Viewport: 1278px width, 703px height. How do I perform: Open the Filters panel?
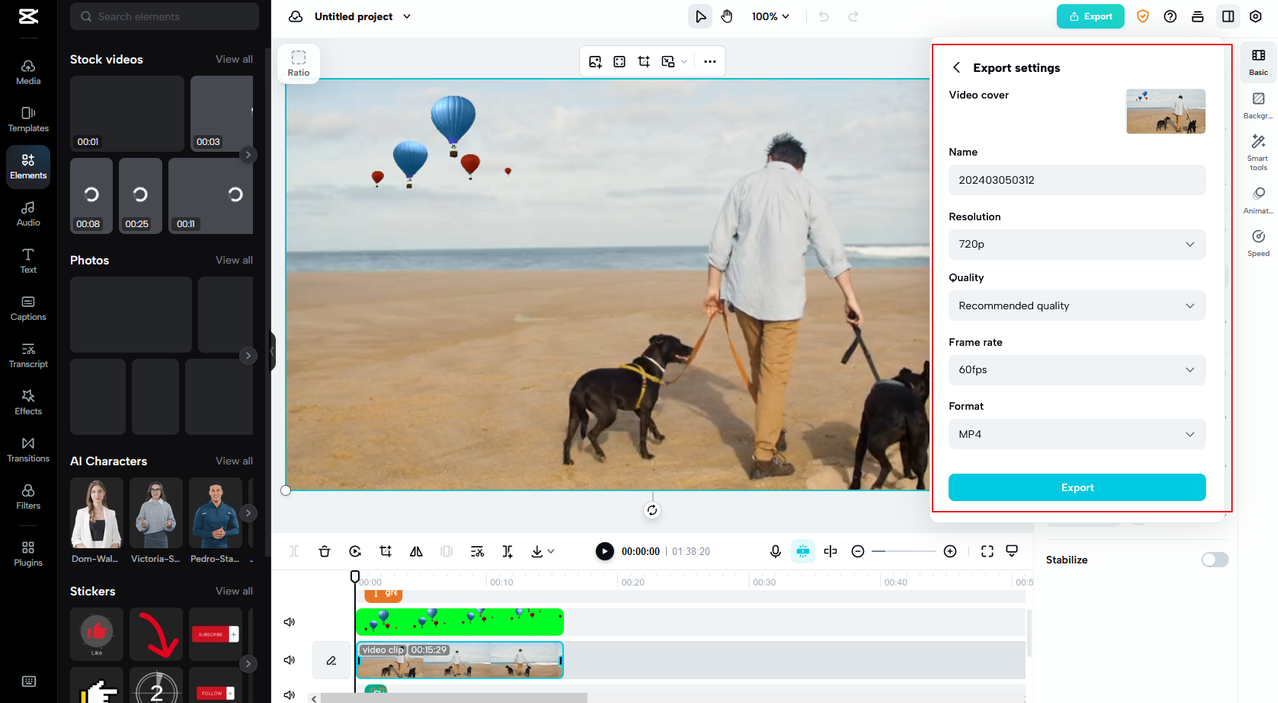pyautogui.click(x=28, y=496)
